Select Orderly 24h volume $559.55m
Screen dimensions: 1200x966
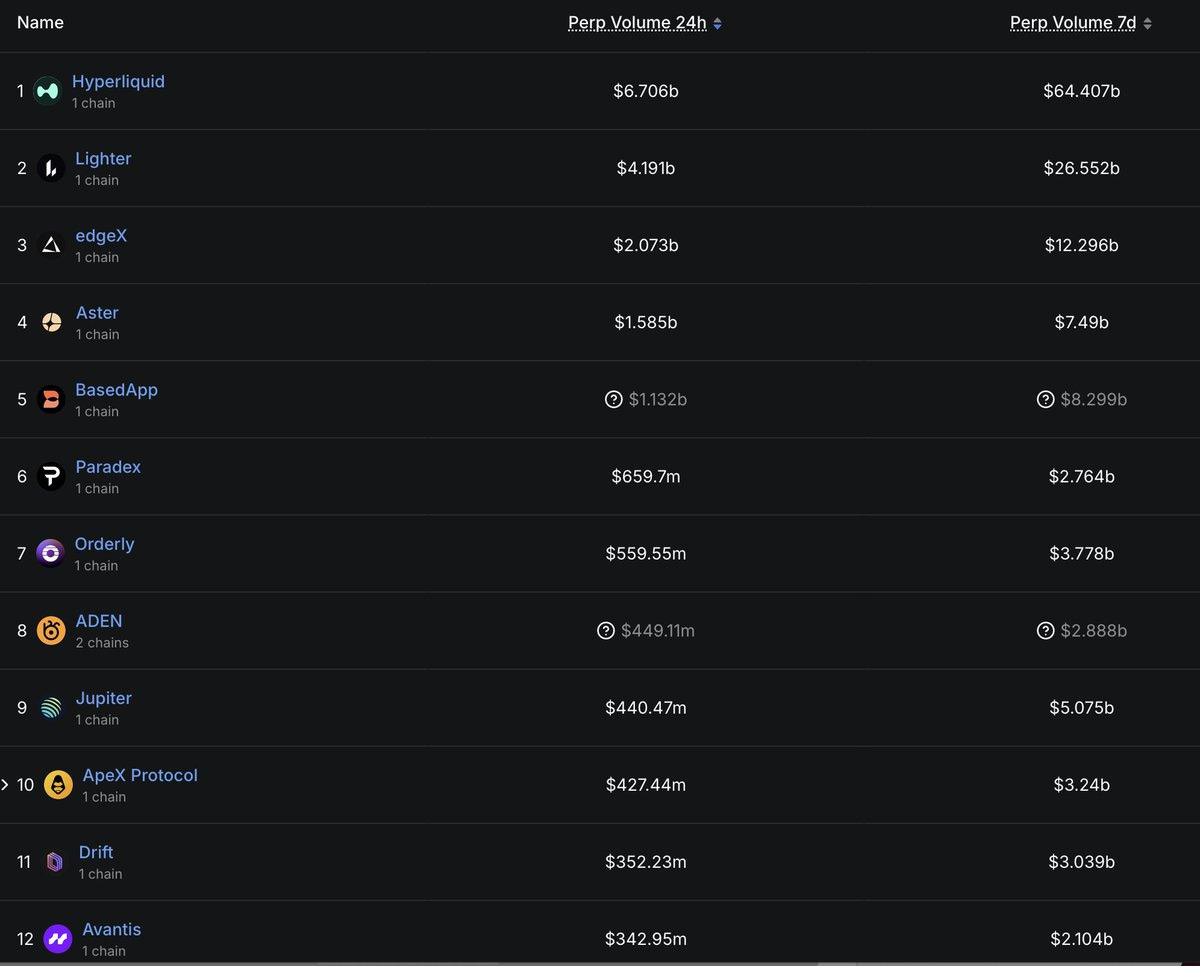646,553
